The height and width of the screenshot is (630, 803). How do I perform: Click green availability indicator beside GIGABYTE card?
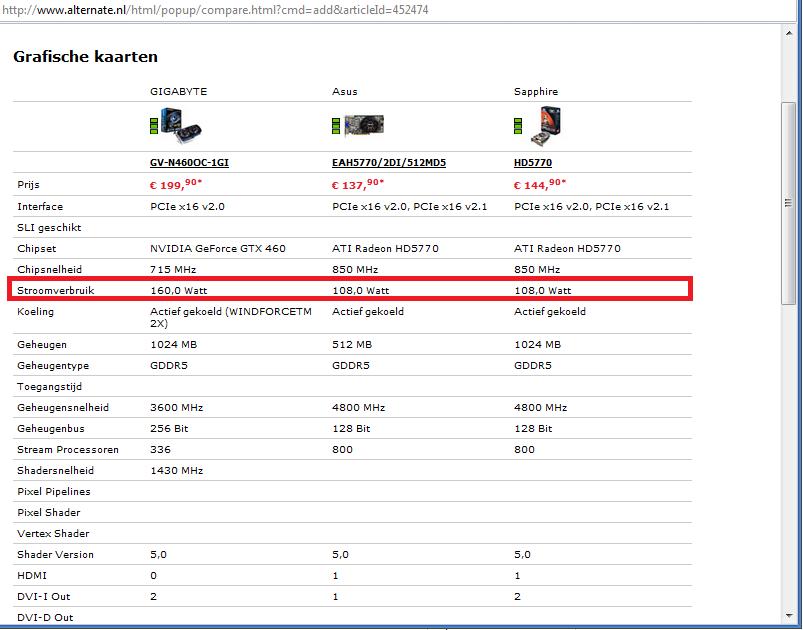coord(154,126)
